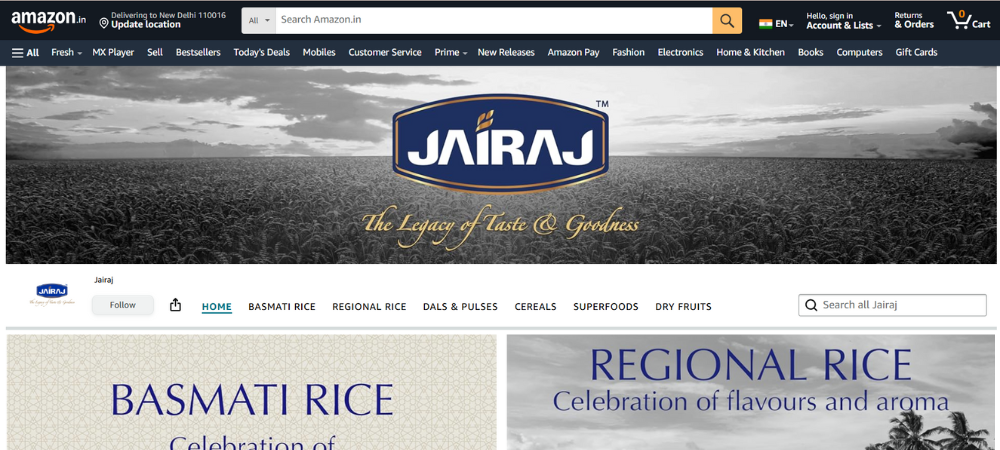Open the Dals & Pulses tab
The image size is (1000, 450).
tap(460, 307)
